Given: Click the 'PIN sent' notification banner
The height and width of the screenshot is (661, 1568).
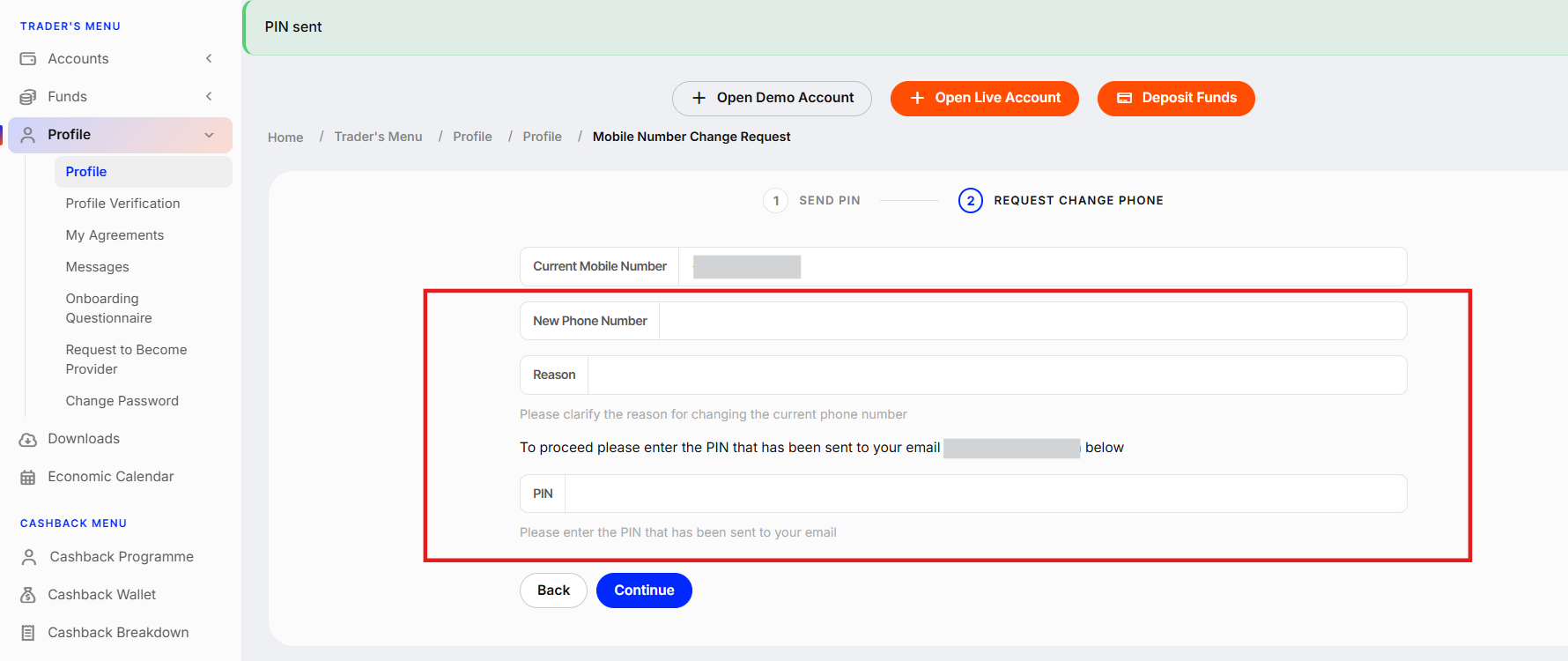Looking at the screenshot, I should [x=906, y=27].
